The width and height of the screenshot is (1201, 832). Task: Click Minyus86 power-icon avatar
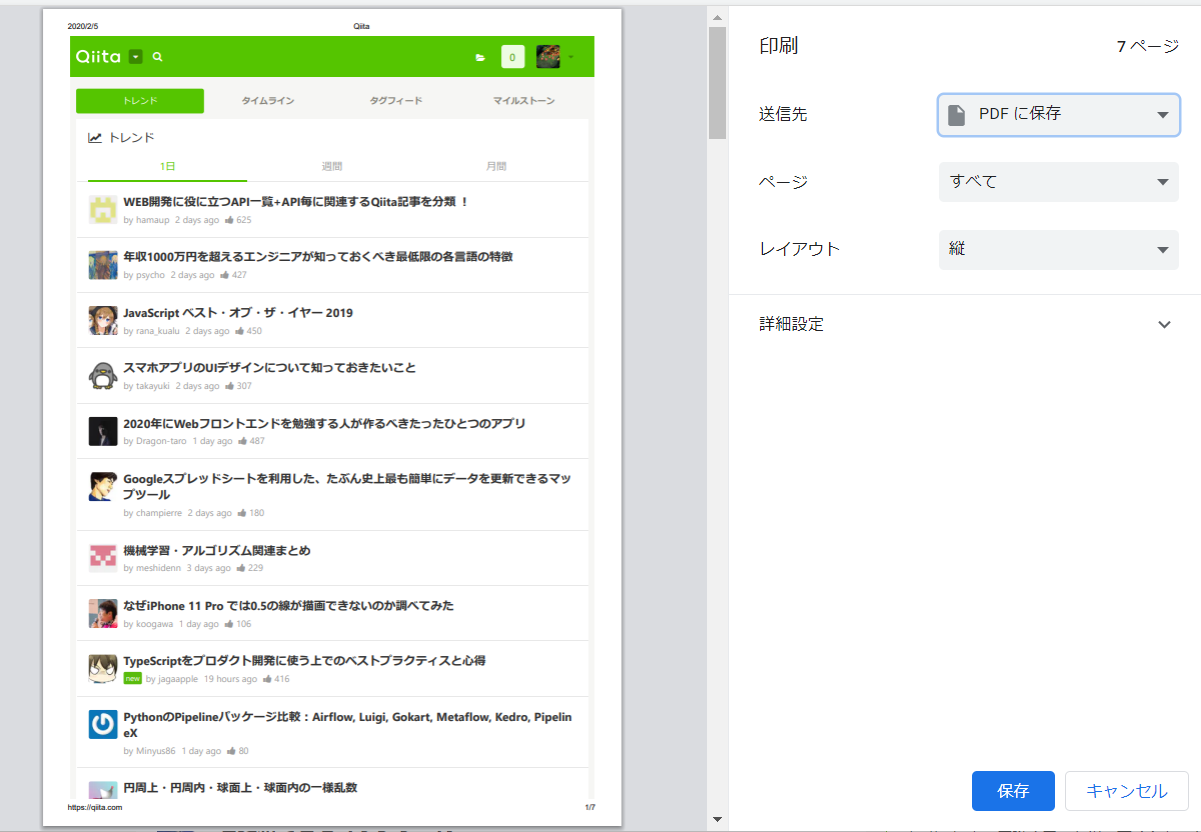(x=103, y=725)
